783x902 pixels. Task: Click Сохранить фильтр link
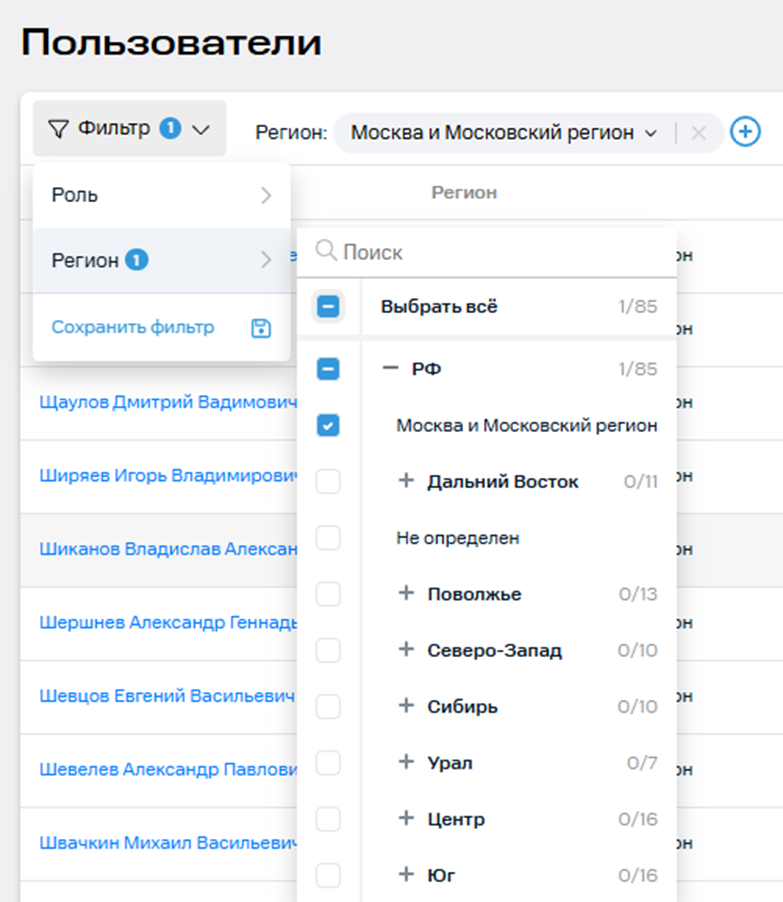(133, 327)
